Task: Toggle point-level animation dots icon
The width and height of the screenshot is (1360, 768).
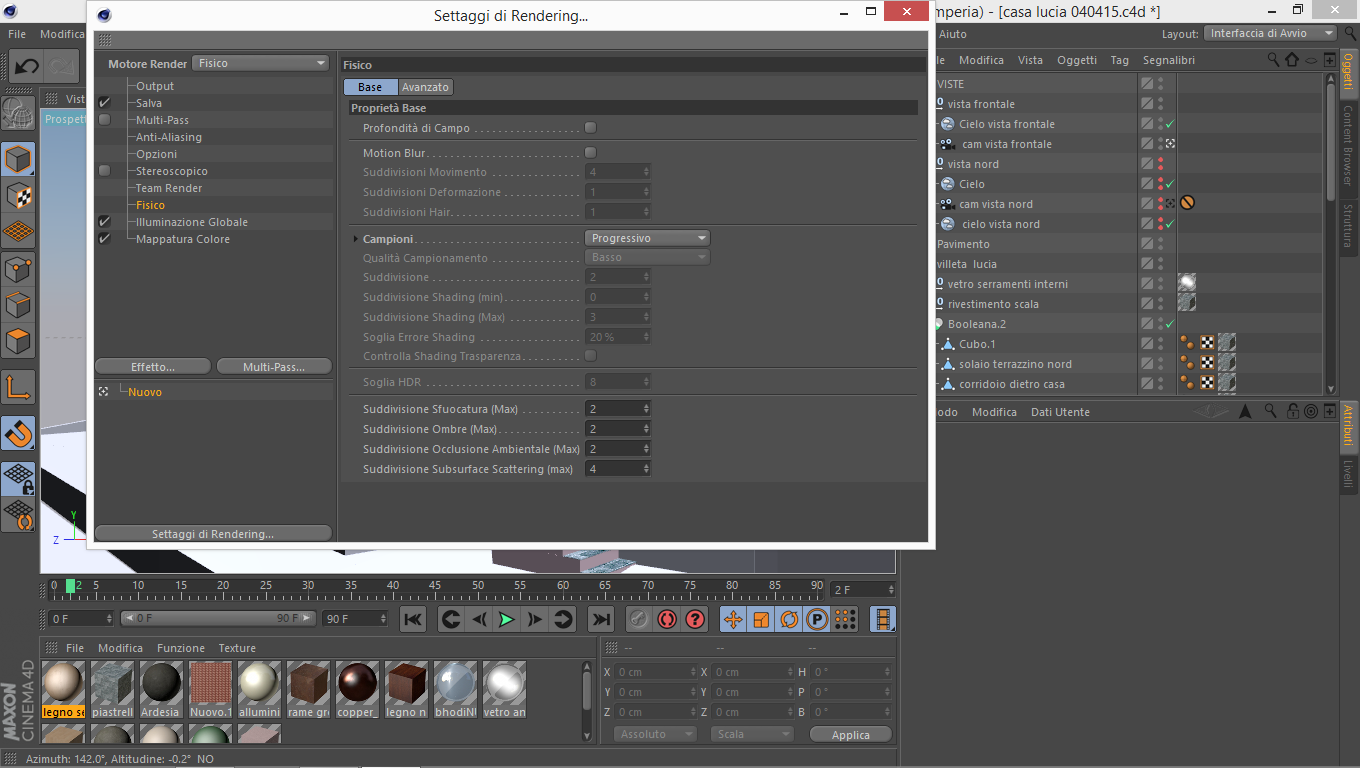Action: coord(845,619)
